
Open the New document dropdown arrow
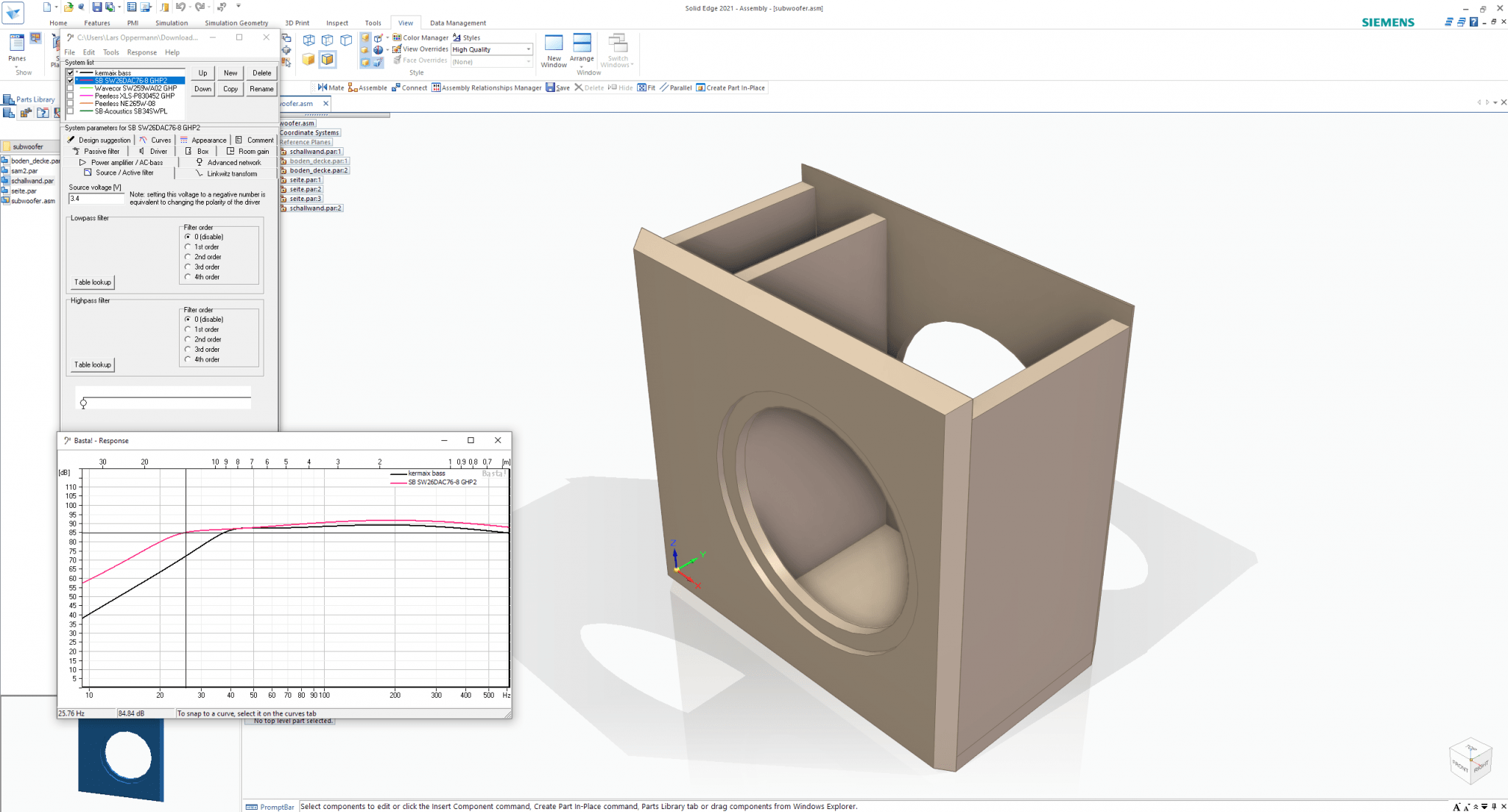(56, 7)
